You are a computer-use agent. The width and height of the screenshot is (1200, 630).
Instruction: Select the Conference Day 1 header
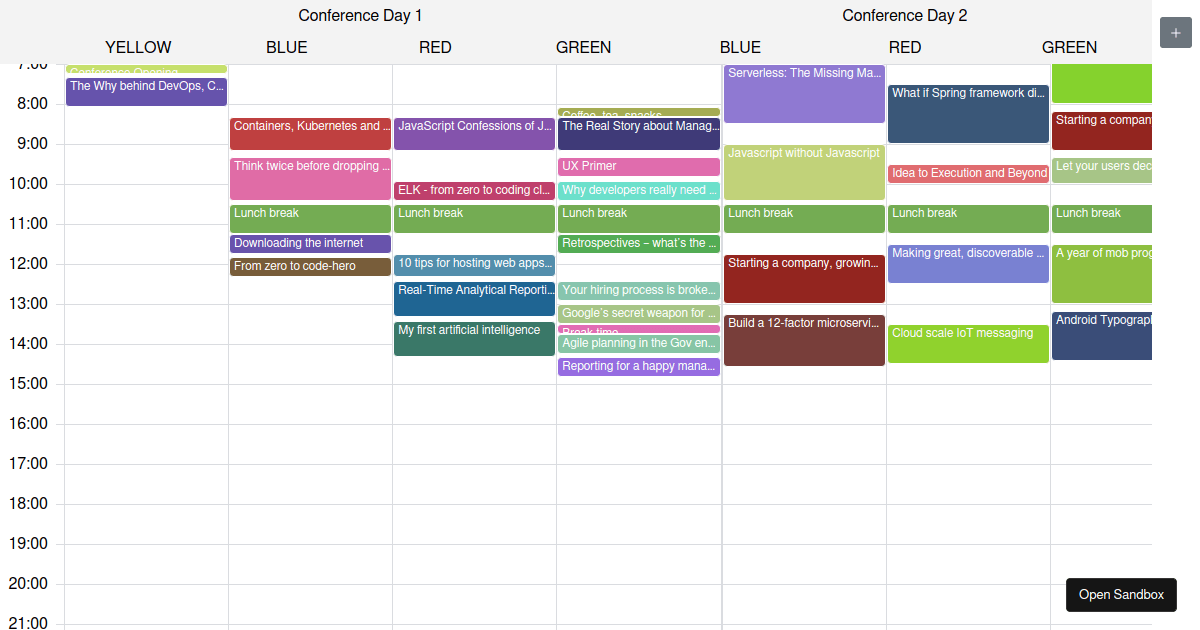click(x=360, y=15)
